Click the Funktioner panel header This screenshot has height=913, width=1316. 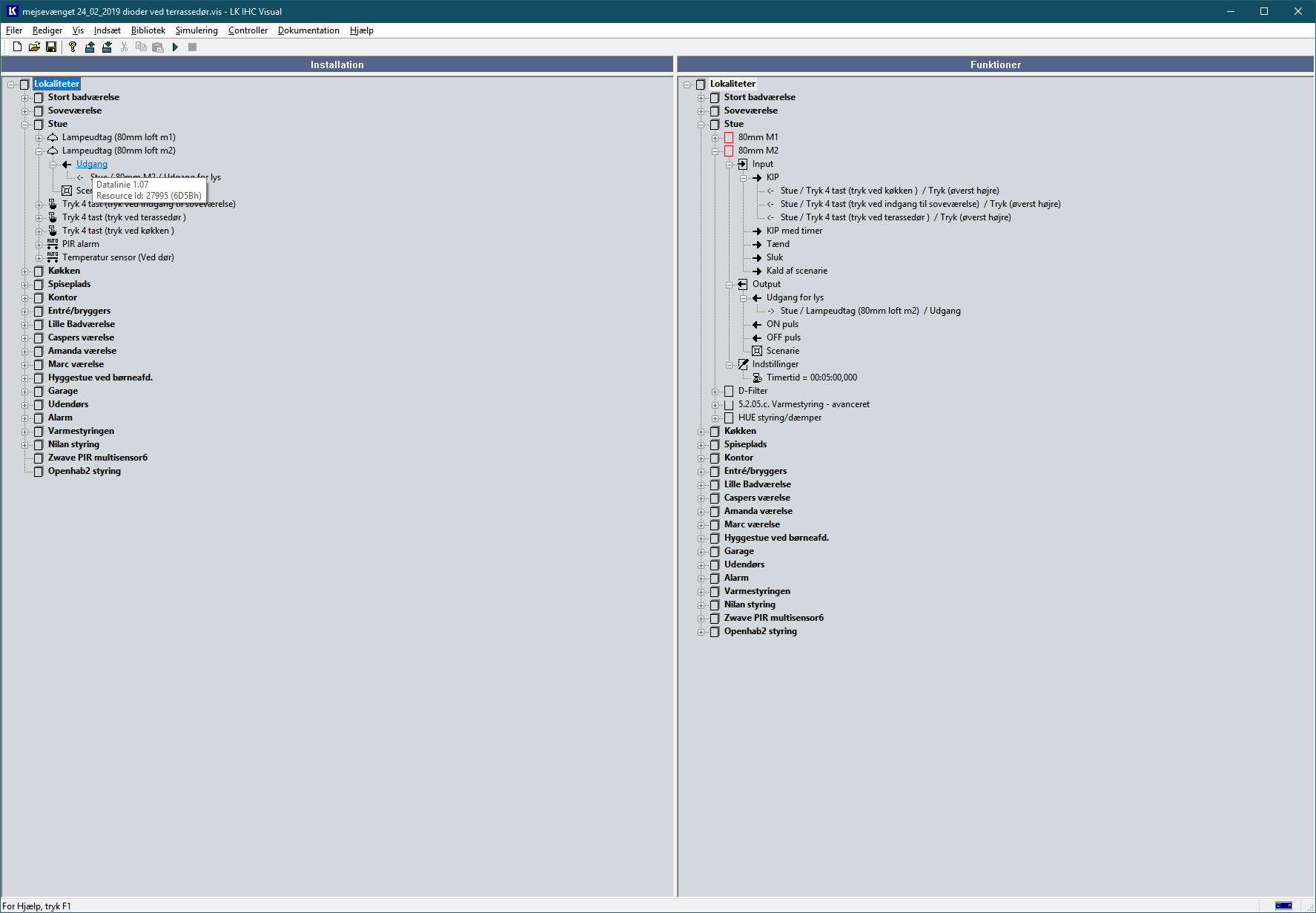point(995,65)
